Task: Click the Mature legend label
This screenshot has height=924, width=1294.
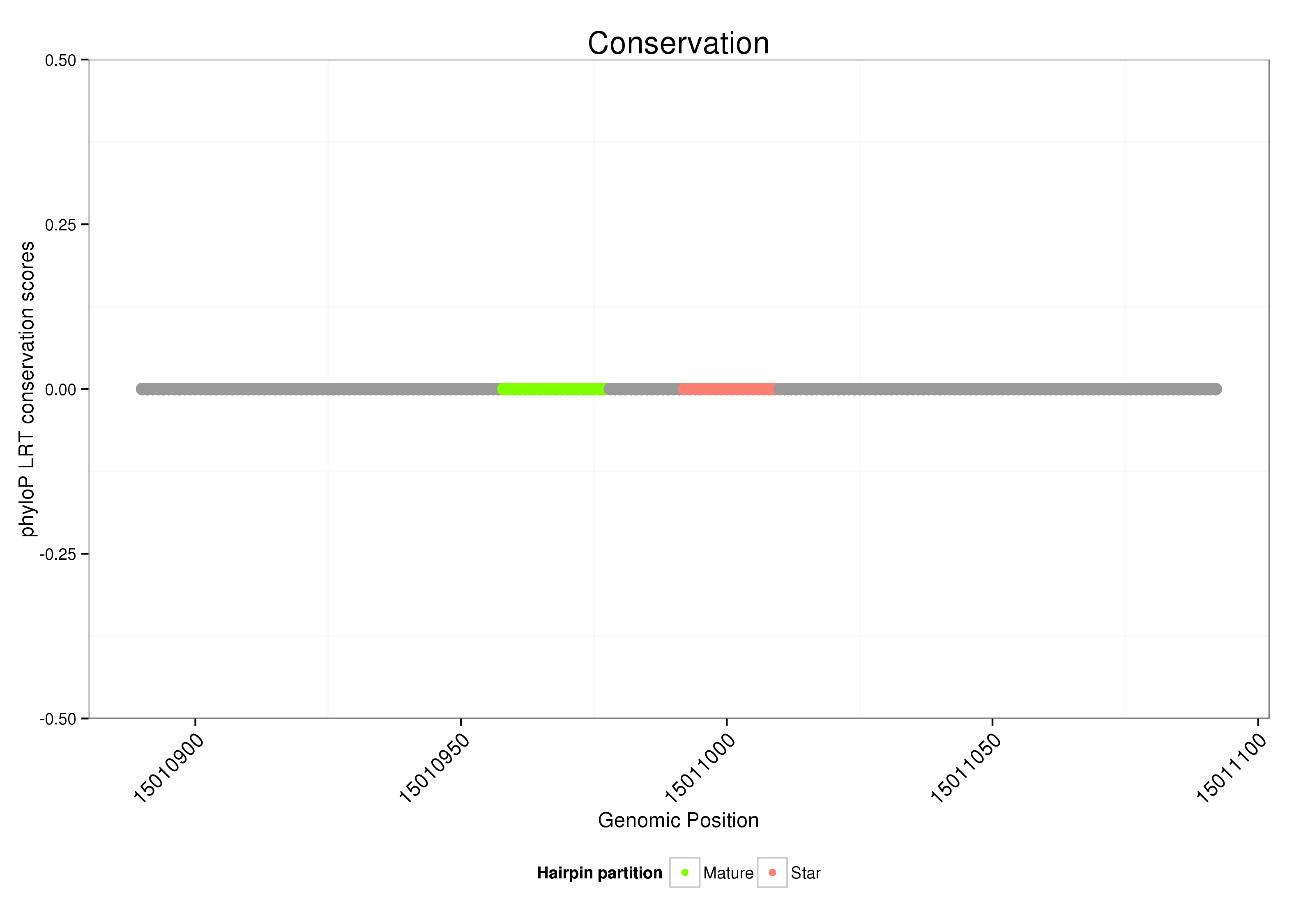Action: 728,873
